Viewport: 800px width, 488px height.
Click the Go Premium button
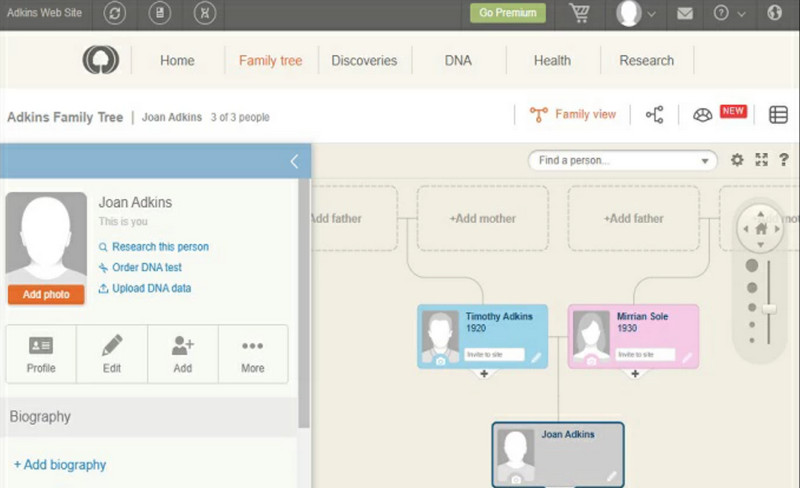tap(508, 13)
